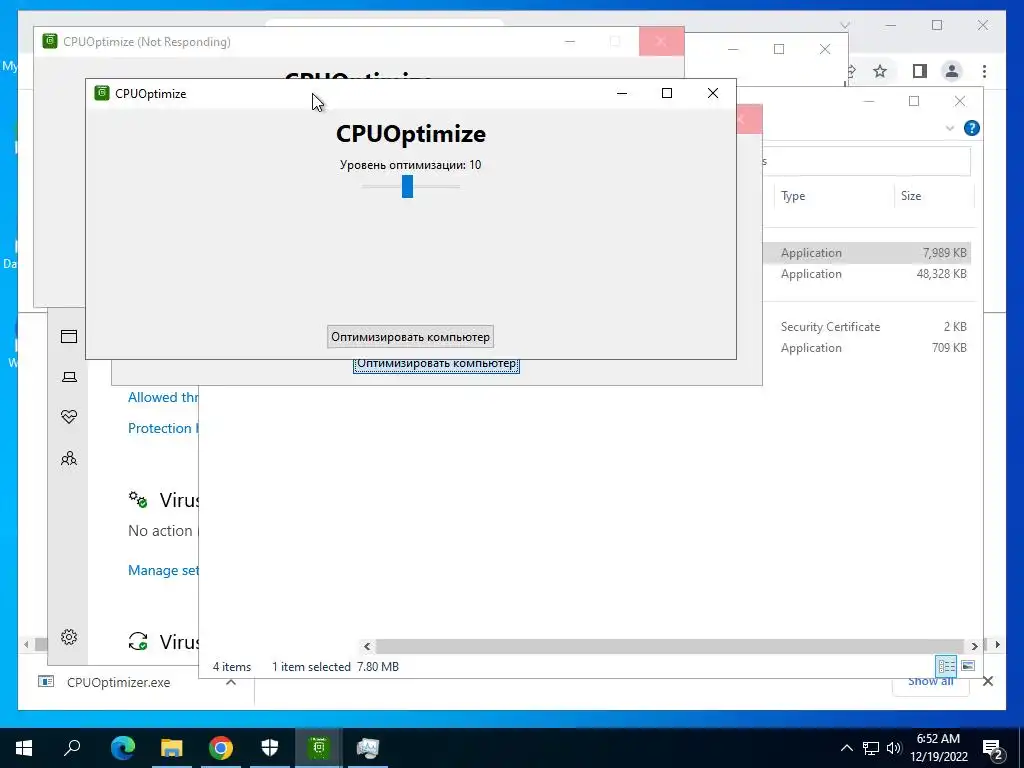Click the front window's 'Оптимизировать компьютер' button

coord(410,337)
